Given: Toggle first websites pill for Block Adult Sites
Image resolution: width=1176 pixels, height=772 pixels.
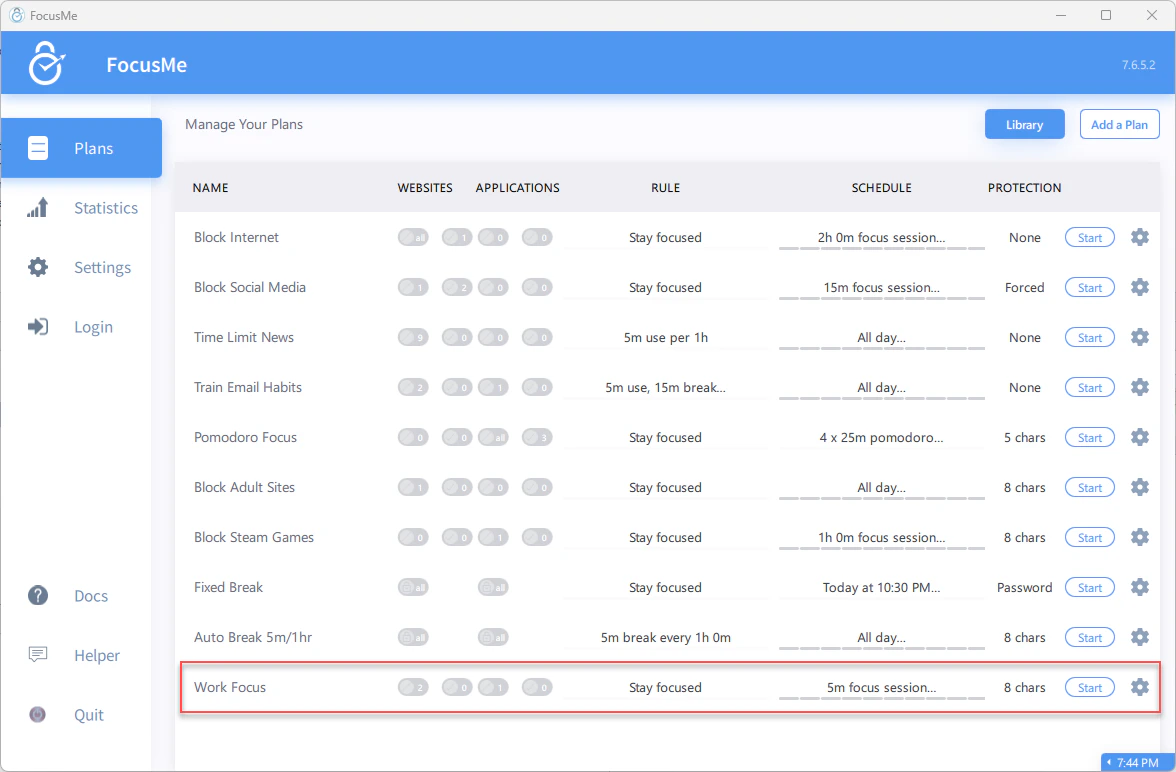Looking at the screenshot, I should tap(413, 488).
